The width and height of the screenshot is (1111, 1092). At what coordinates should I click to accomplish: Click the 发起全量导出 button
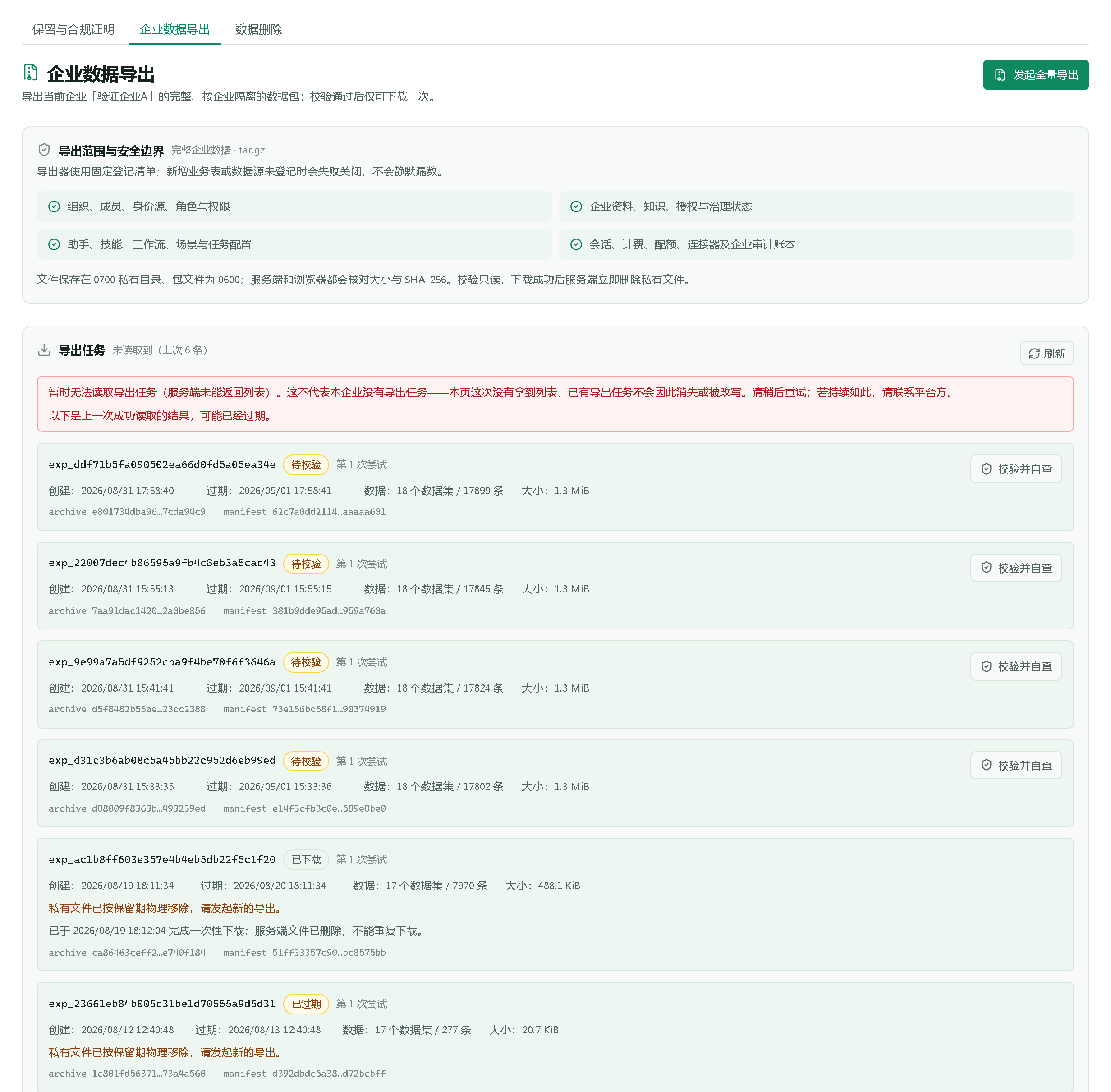click(1035, 75)
